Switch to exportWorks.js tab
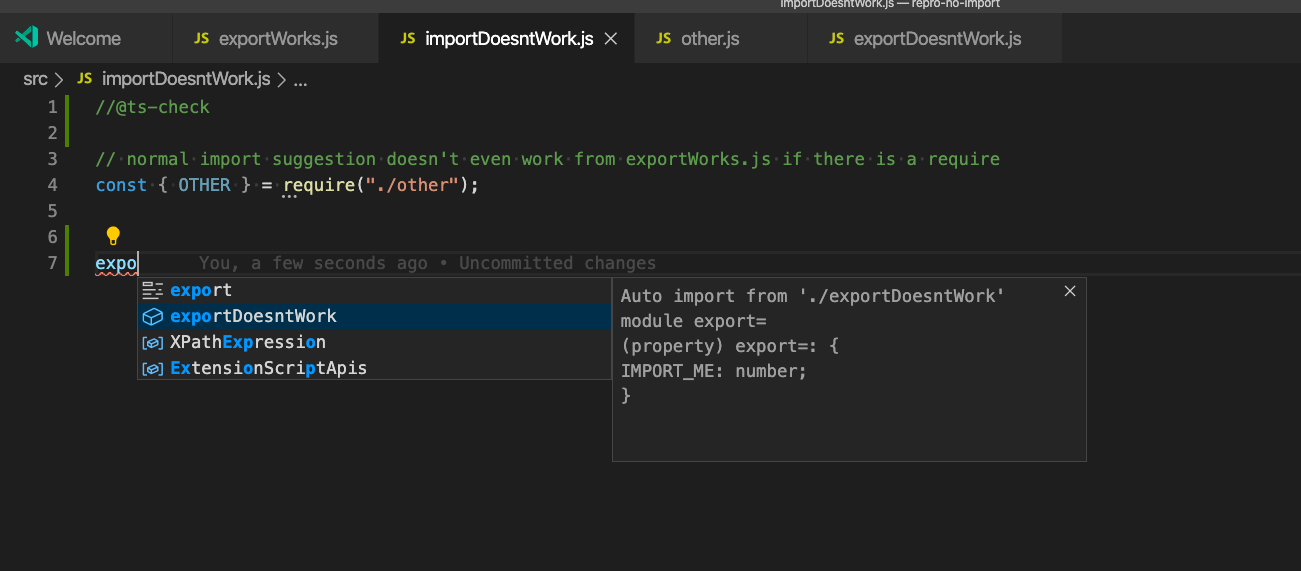 (275, 38)
